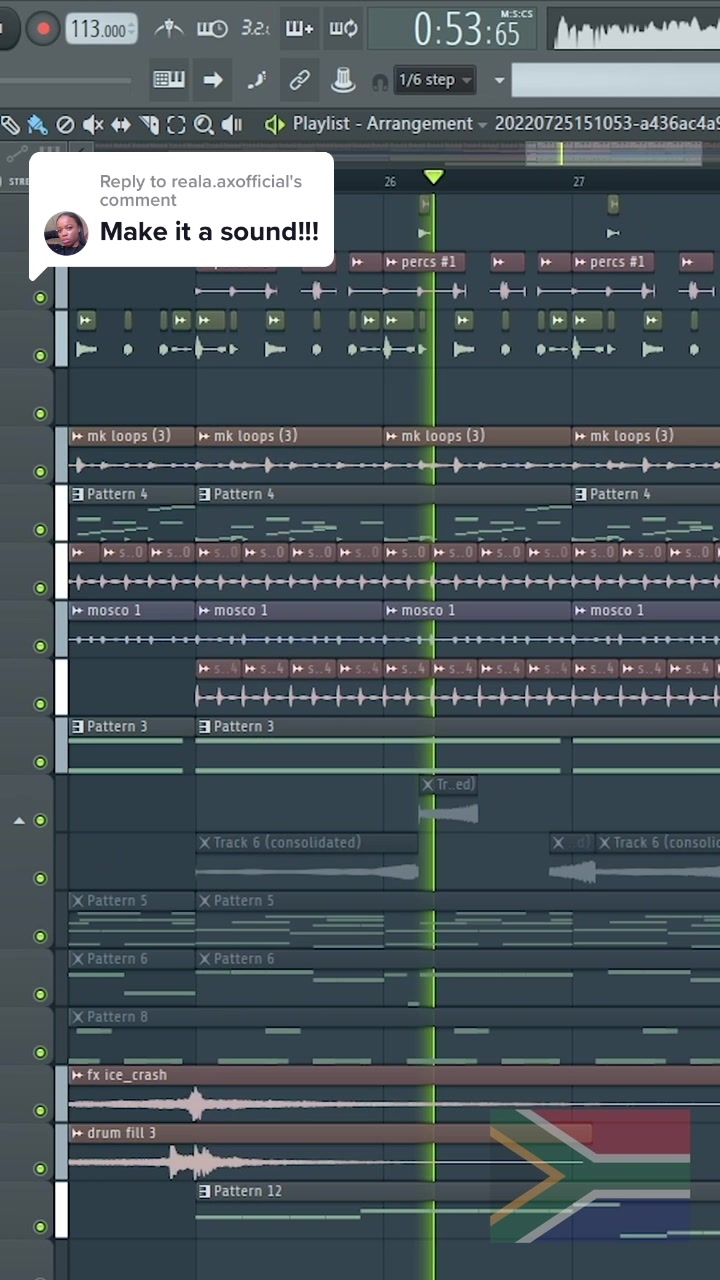The width and height of the screenshot is (720, 1280).
Task: Click the green playhead marker on timeline
Action: (433, 177)
